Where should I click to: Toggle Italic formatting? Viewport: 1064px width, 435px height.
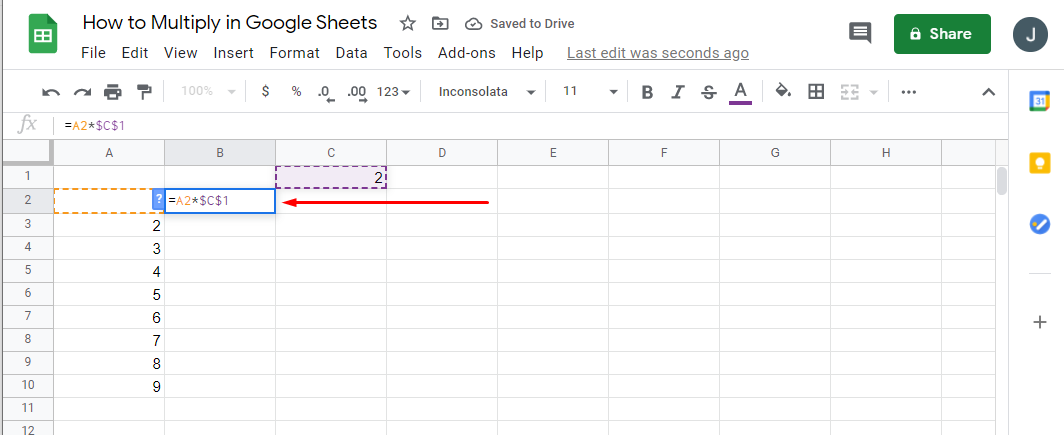(x=678, y=92)
